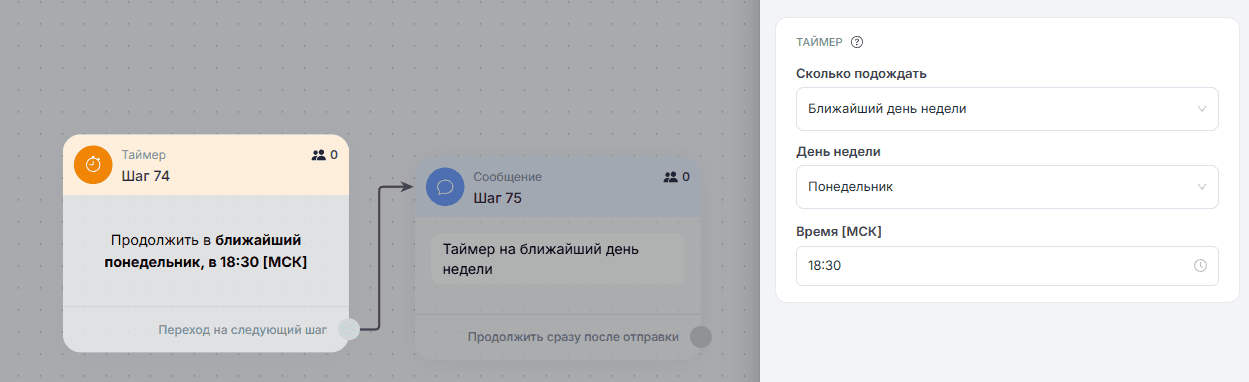Click the clock icon in the time field

click(1200, 266)
